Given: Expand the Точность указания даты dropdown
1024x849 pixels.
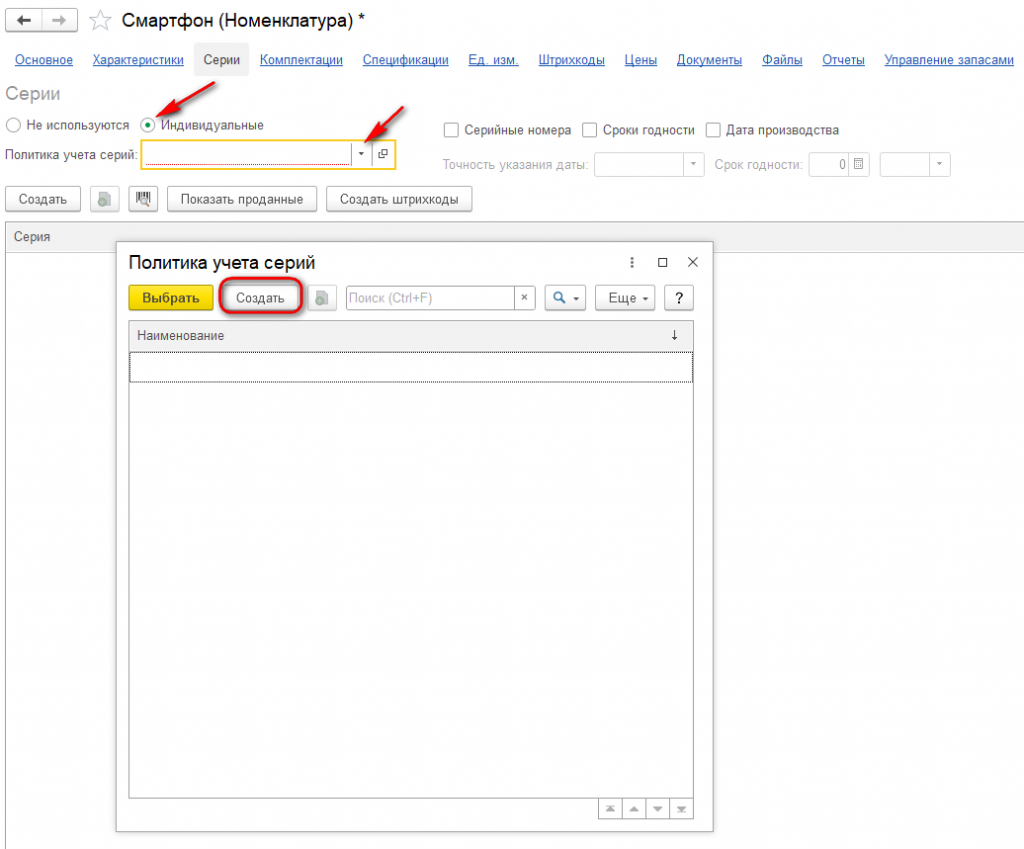Looking at the screenshot, I should click(x=694, y=164).
